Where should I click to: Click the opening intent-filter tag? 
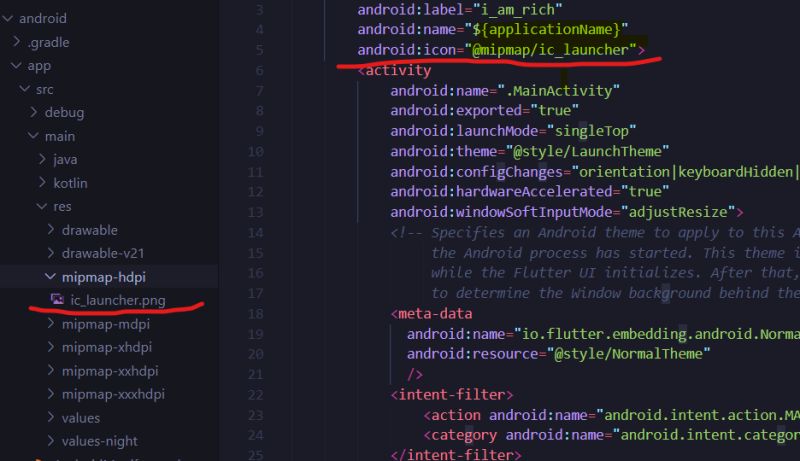click(x=452, y=394)
